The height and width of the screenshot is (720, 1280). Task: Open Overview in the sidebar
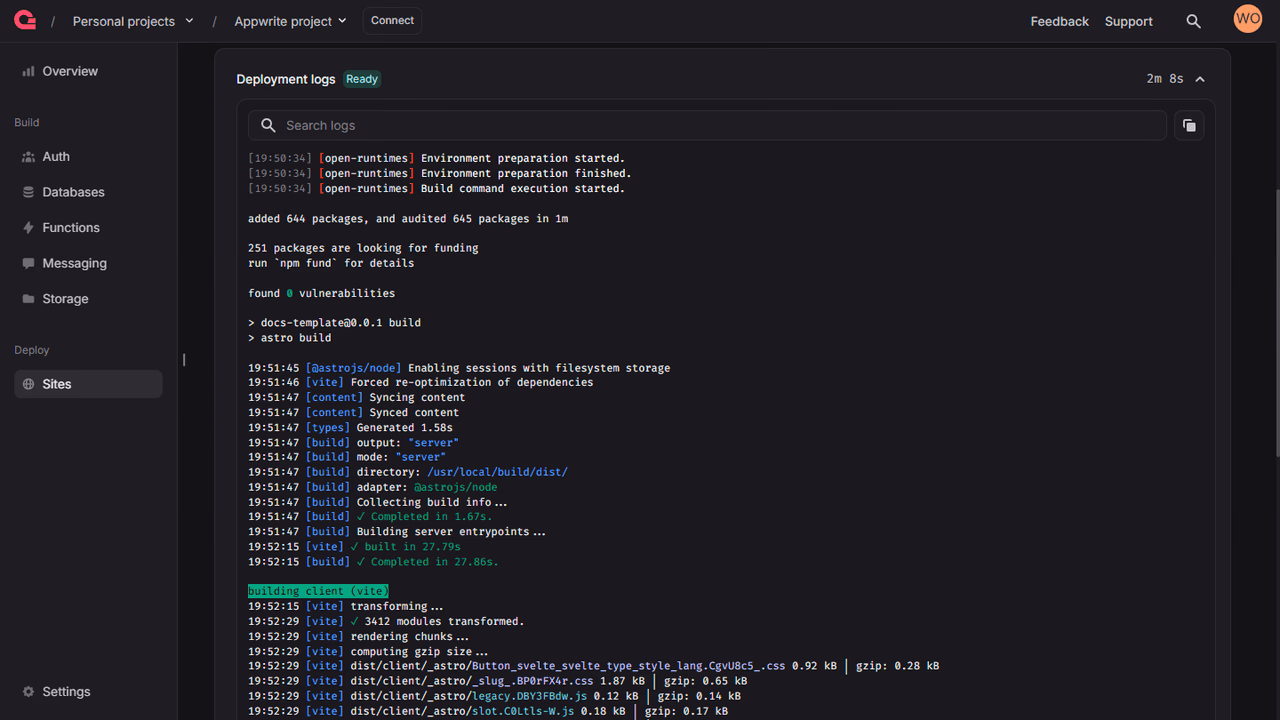[x=88, y=71]
